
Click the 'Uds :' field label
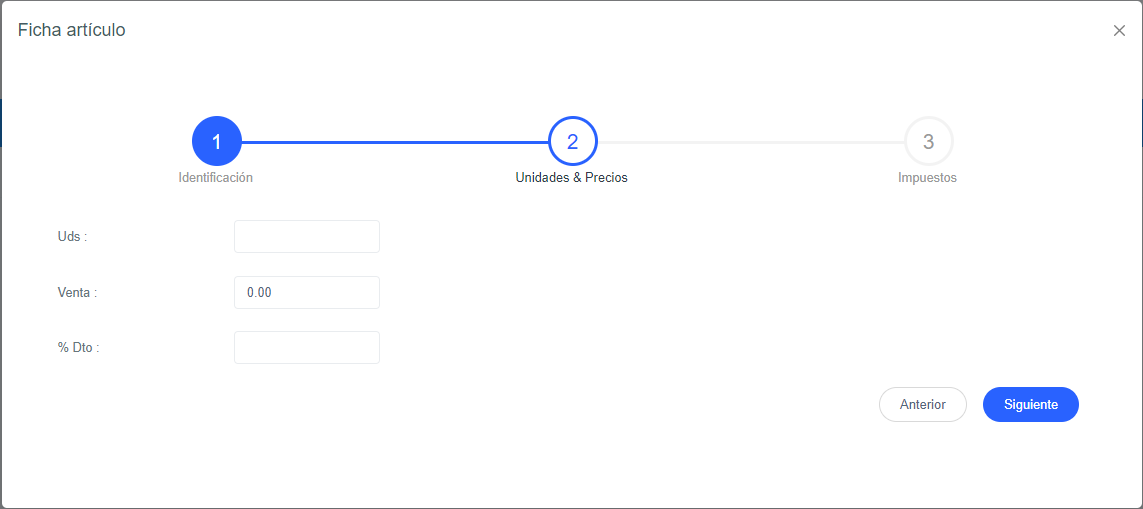(x=73, y=237)
